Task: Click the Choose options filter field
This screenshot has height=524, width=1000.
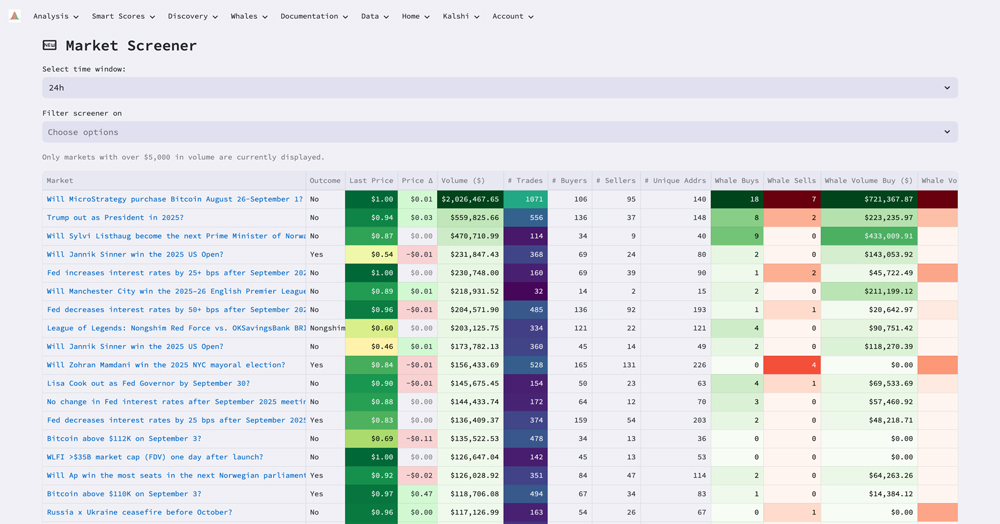Action: (x=499, y=132)
